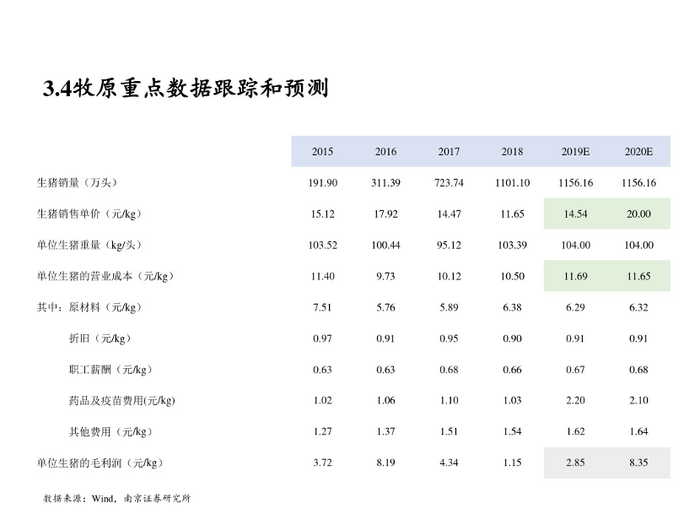Click the value 14.47 unit price

point(449,214)
